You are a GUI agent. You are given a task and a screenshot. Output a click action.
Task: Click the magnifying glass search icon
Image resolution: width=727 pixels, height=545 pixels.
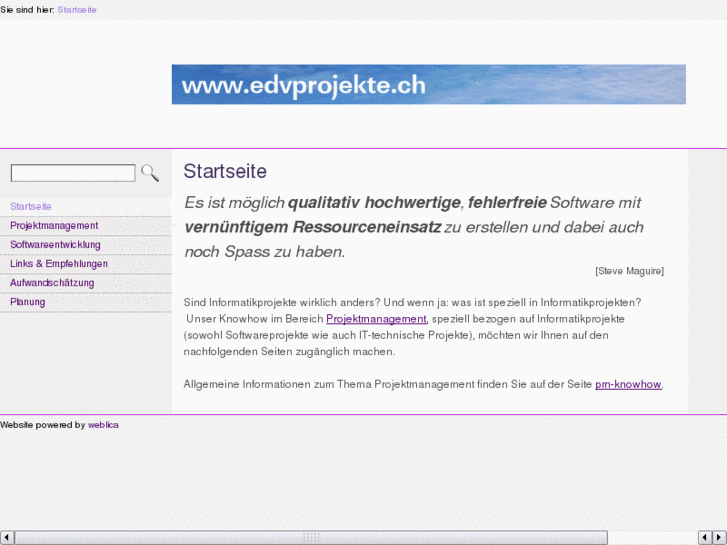(150, 173)
